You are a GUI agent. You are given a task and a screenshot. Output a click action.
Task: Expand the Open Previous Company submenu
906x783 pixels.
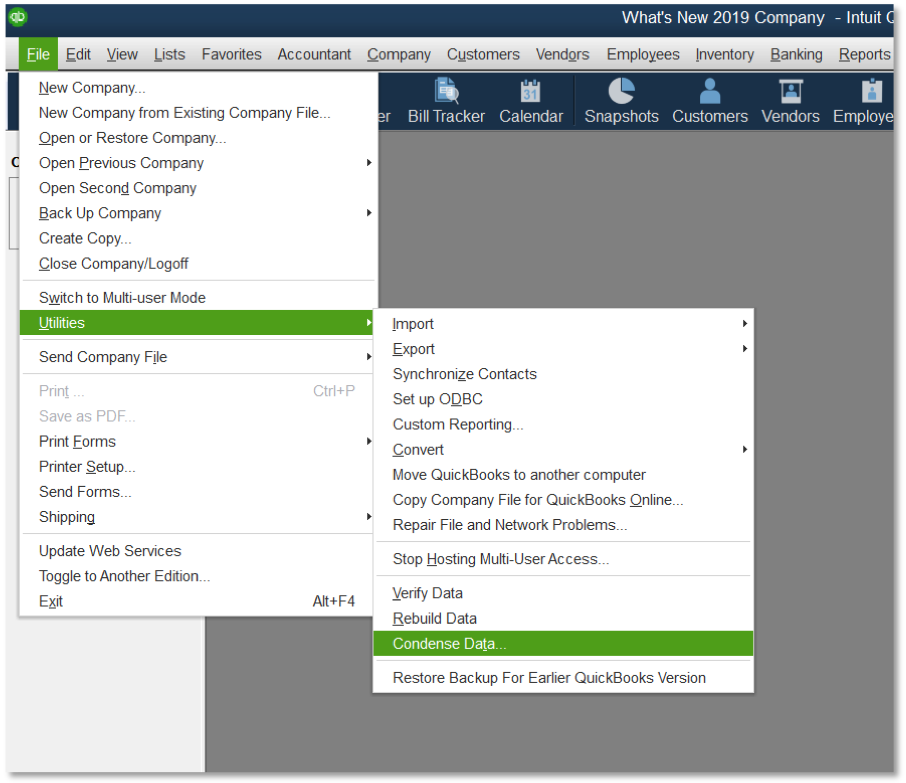pyautogui.click(x=198, y=162)
